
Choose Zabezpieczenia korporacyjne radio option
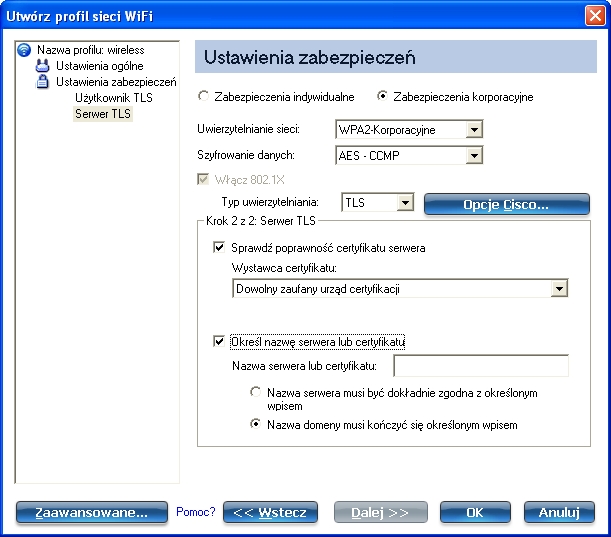pos(382,96)
